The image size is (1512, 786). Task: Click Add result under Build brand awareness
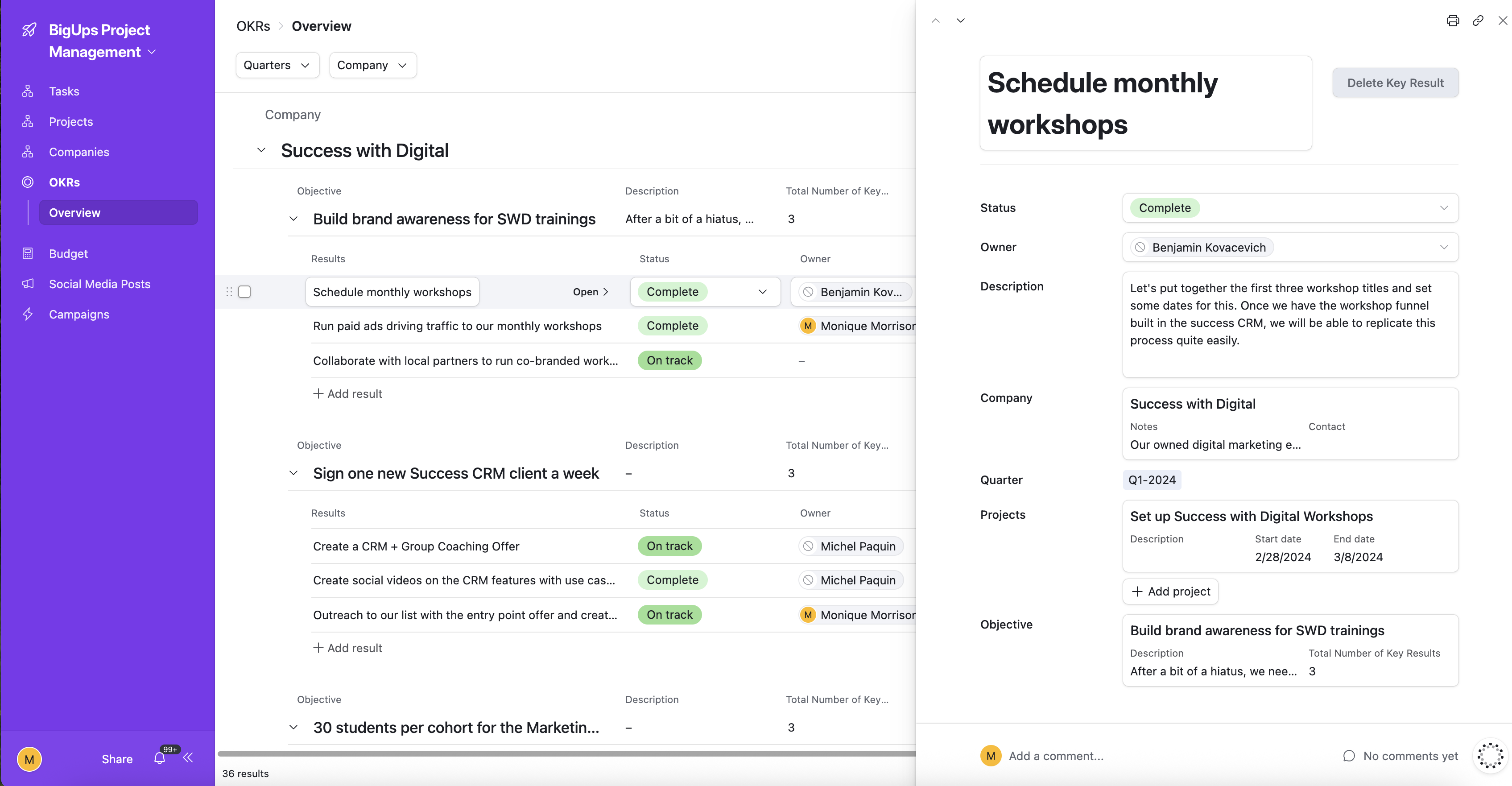[x=347, y=394]
